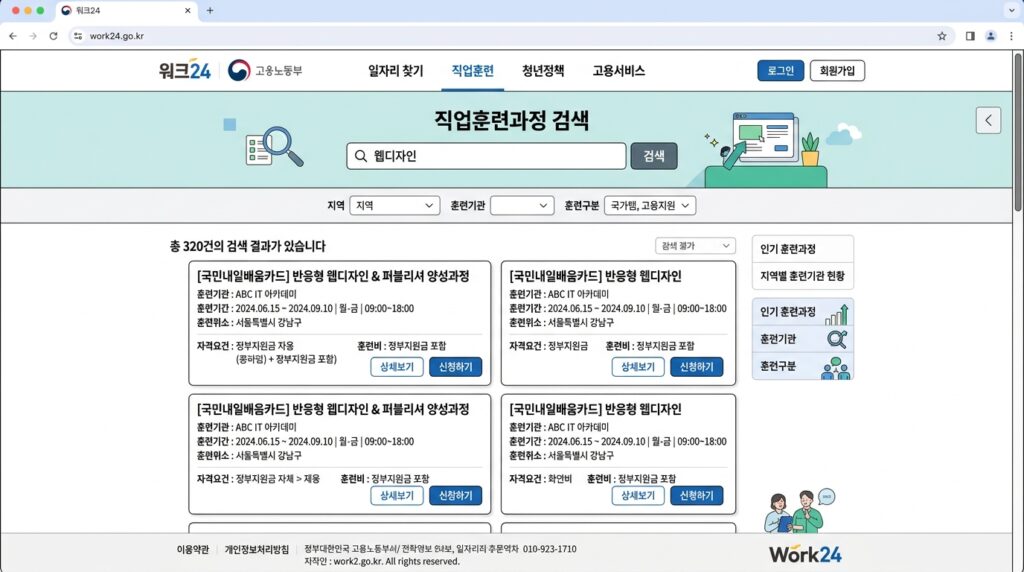
Task: Click 신청하기 on second-row 퍼블리셔 양성과정 card
Action: 455,496
